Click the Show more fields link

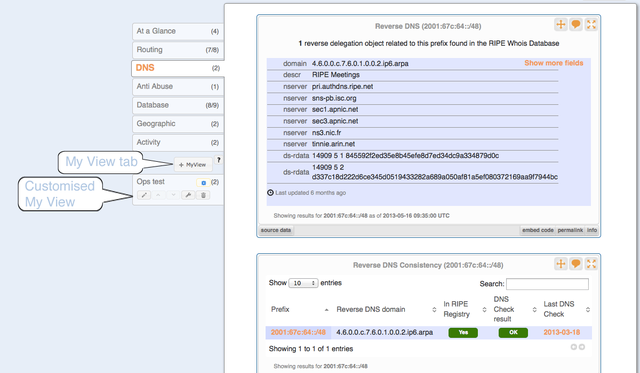[553, 63]
